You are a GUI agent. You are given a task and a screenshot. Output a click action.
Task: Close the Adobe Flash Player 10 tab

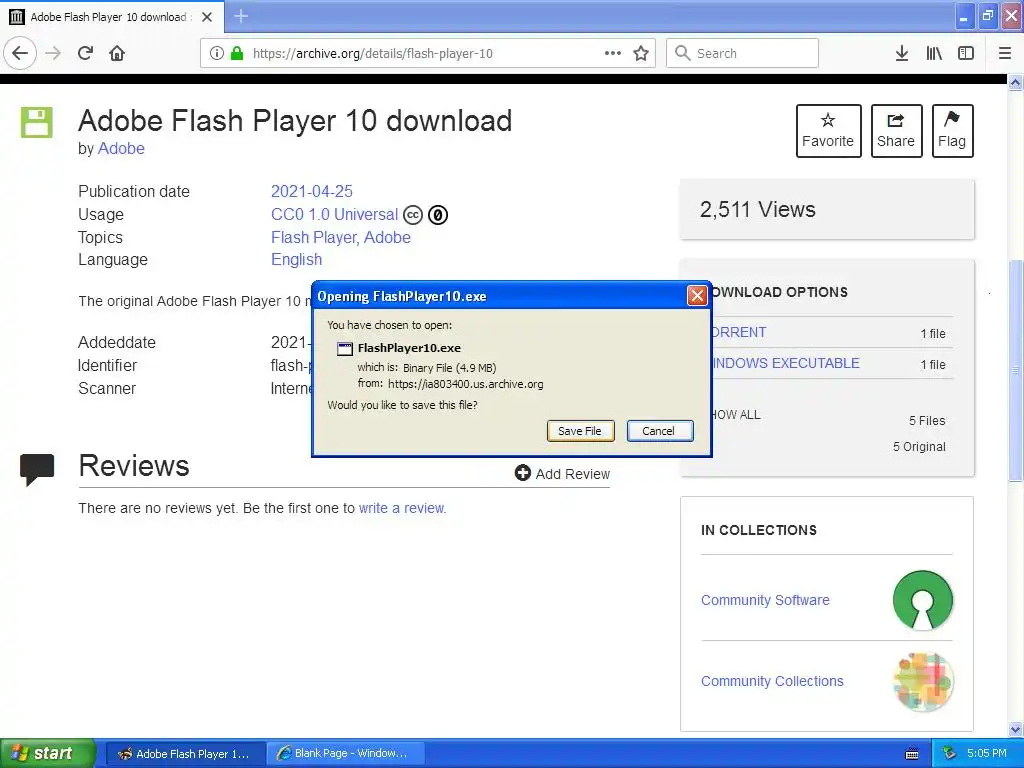pyautogui.click(x=207, y=17)
